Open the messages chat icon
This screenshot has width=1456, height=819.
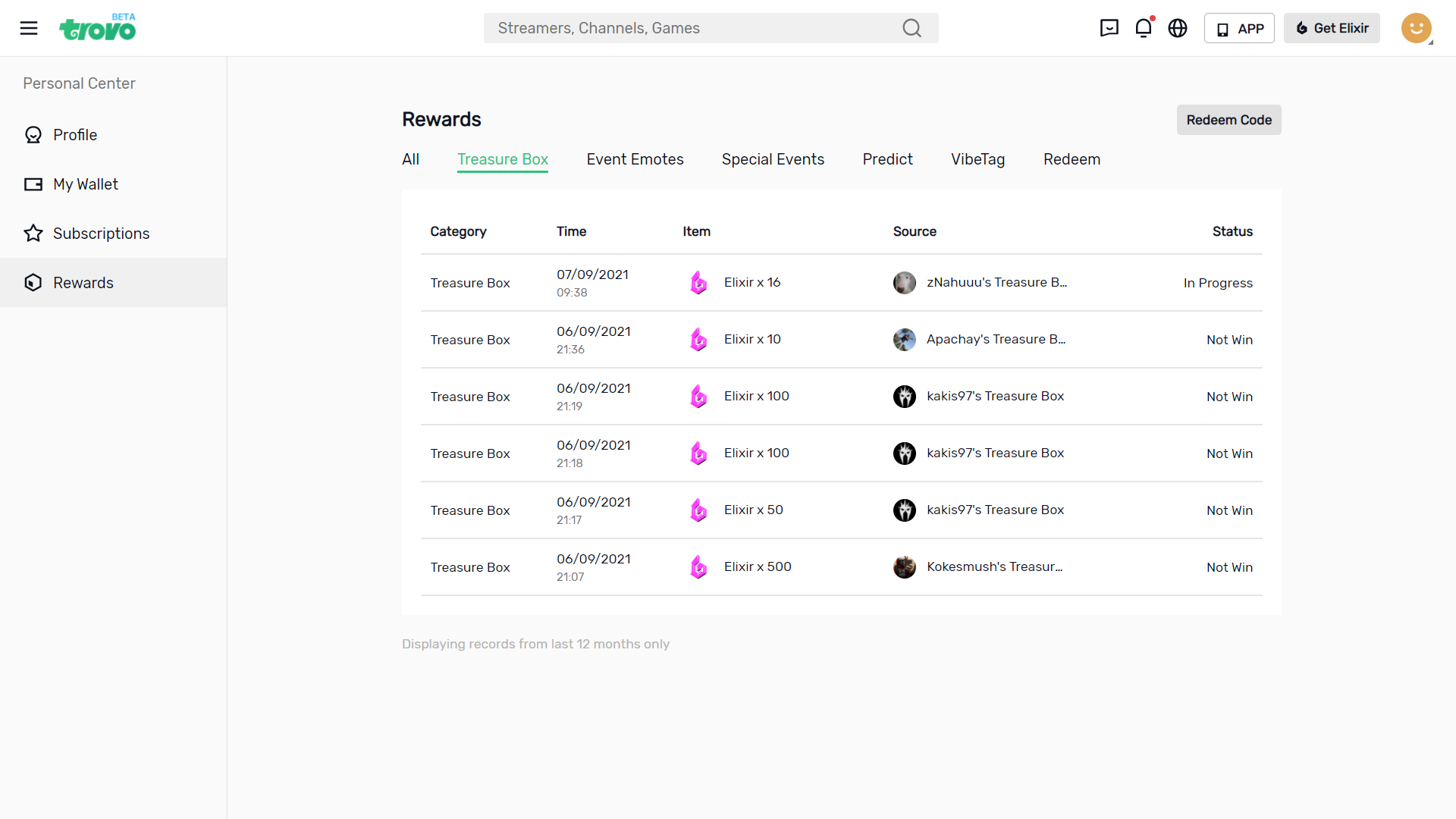(x=1109, y=28)
